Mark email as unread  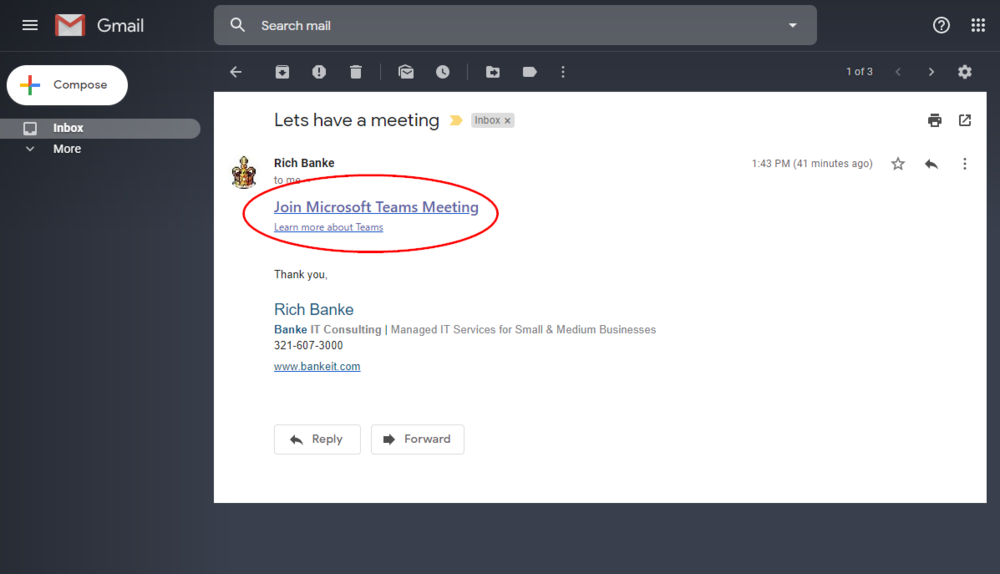click(406, 72)
